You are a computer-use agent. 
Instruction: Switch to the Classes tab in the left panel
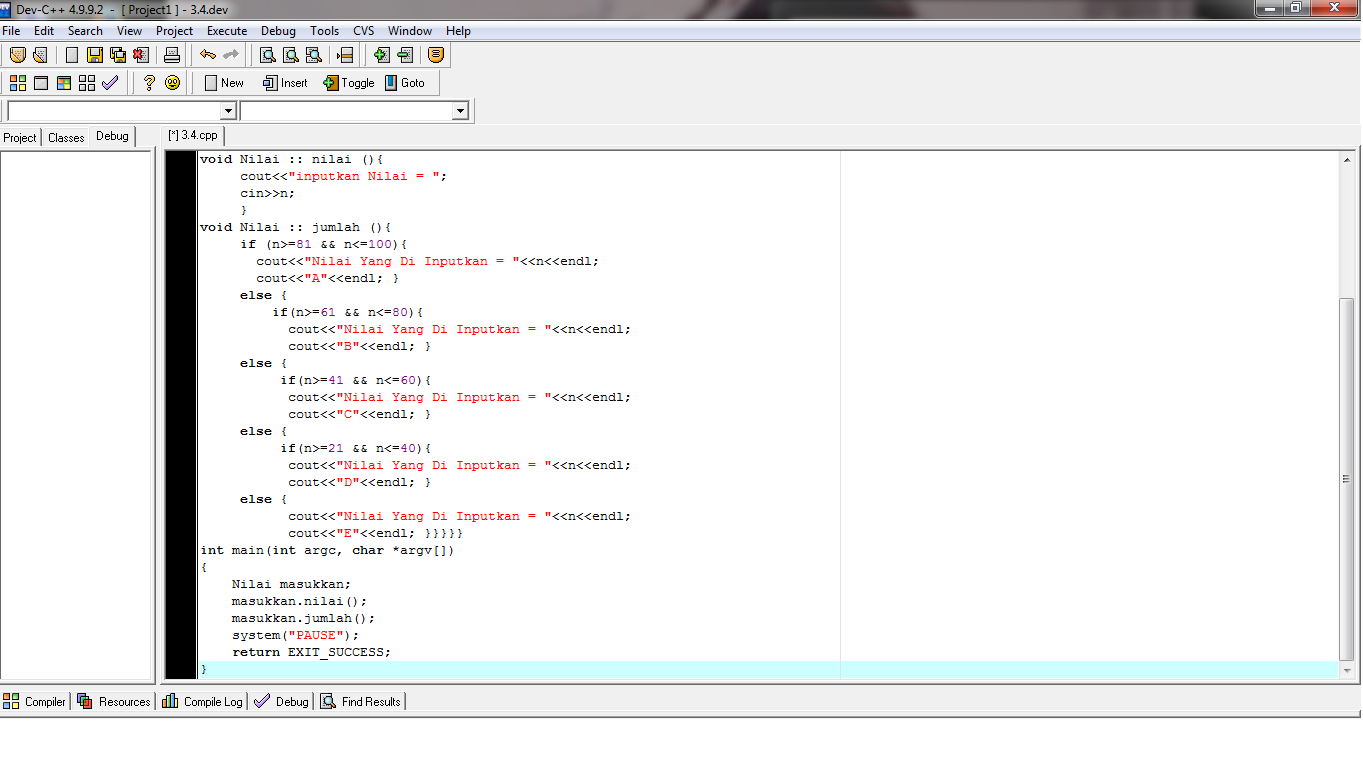66,138
